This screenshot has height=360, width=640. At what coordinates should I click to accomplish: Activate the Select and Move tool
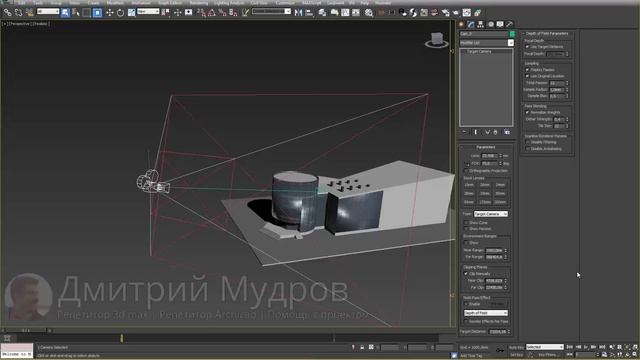point(109,13)
